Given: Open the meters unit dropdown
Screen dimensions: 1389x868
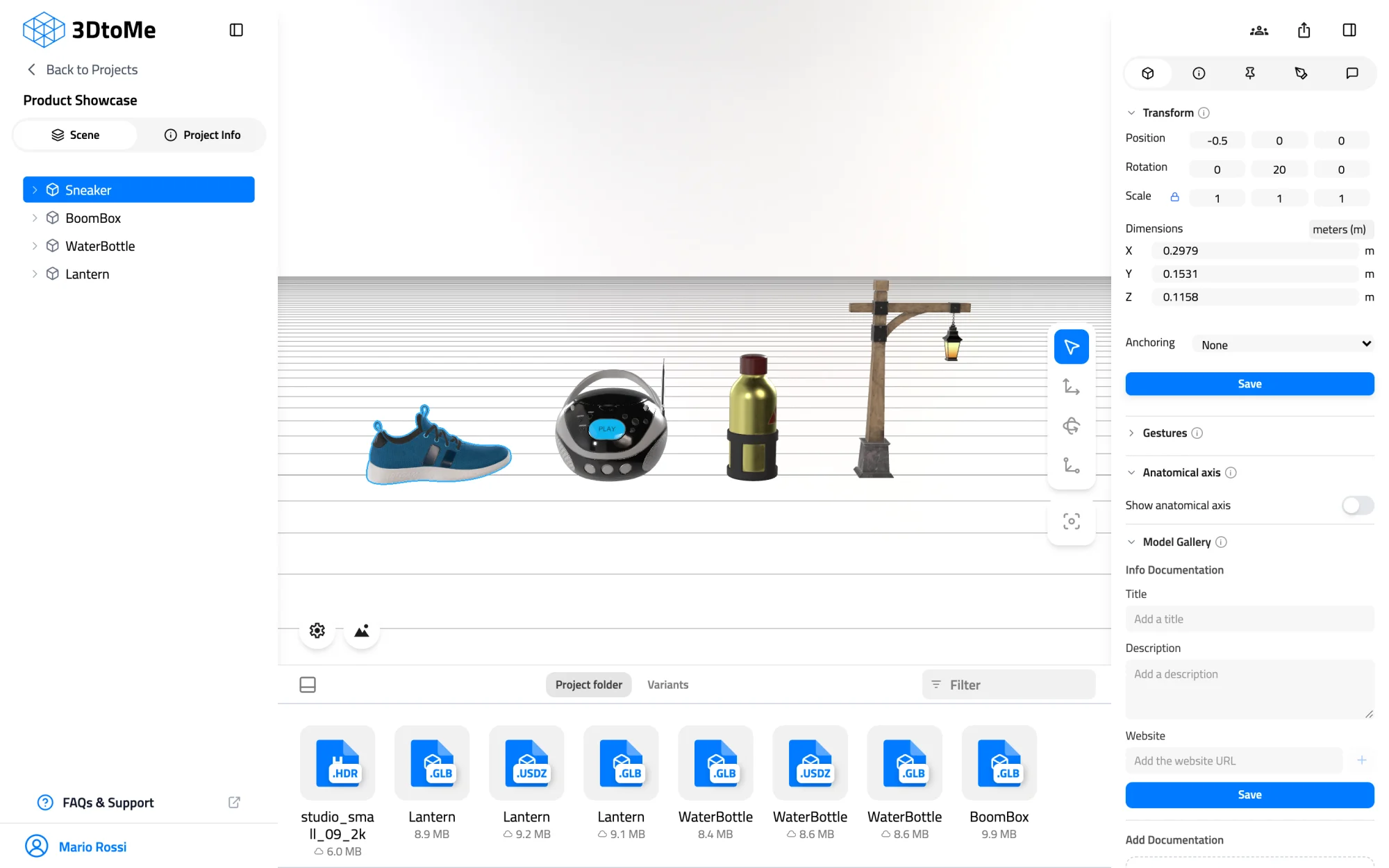Looking at the screenshot, I should tap(1340, 229).
